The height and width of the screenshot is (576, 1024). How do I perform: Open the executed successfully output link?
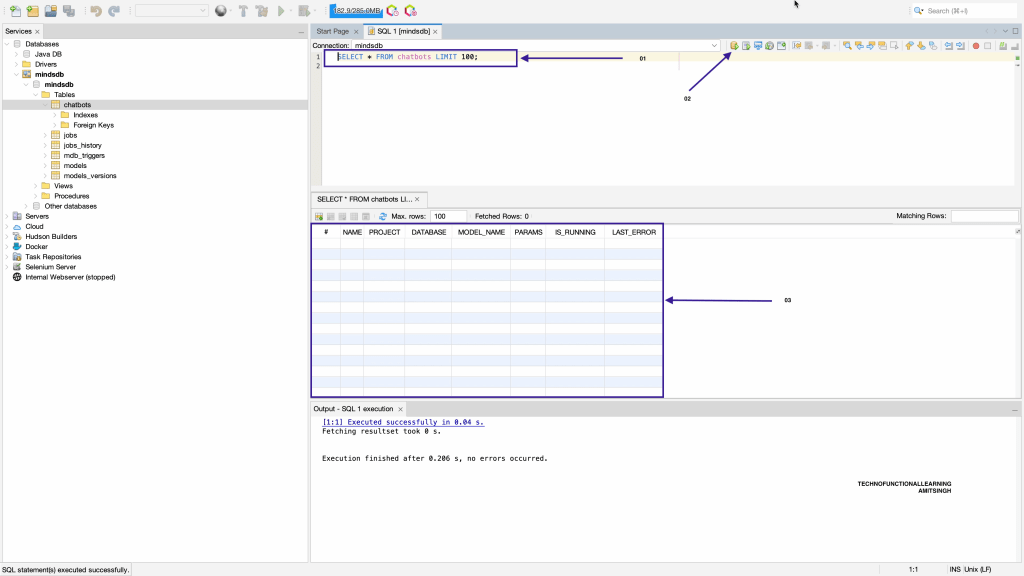point(403,422)
